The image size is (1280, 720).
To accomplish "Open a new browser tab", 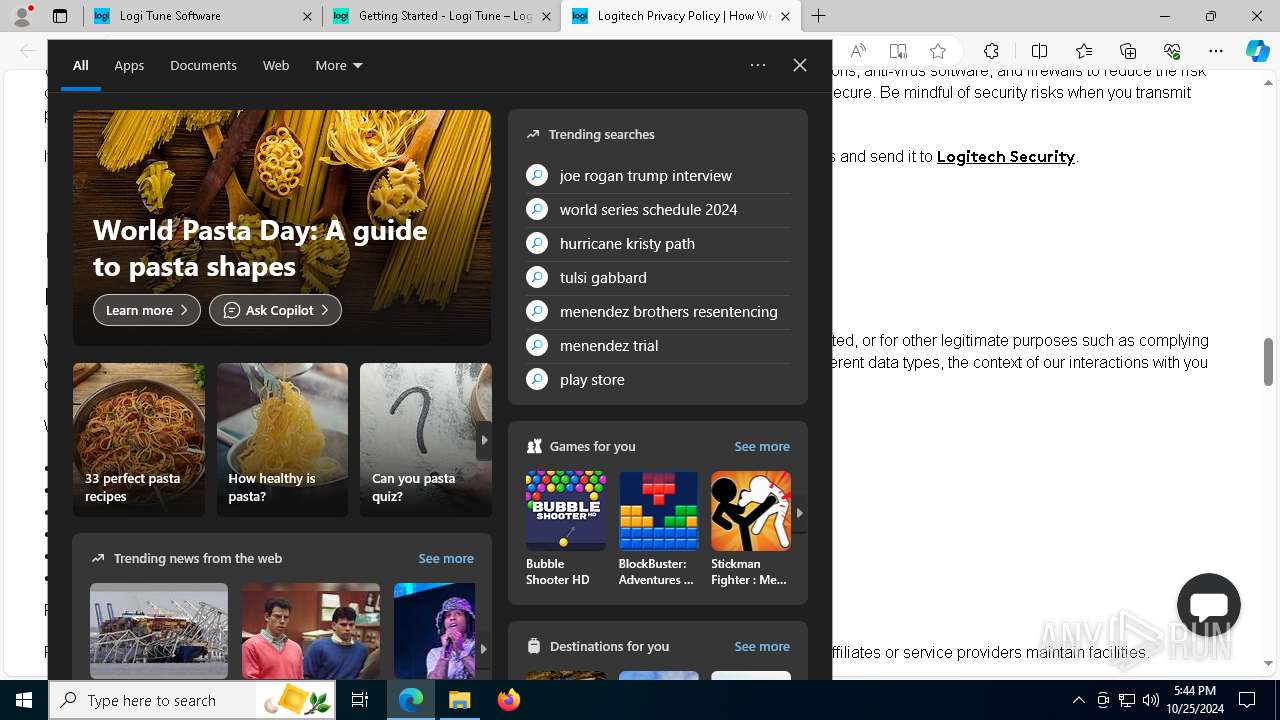I will pyautogui.click(x=818, y=16).
